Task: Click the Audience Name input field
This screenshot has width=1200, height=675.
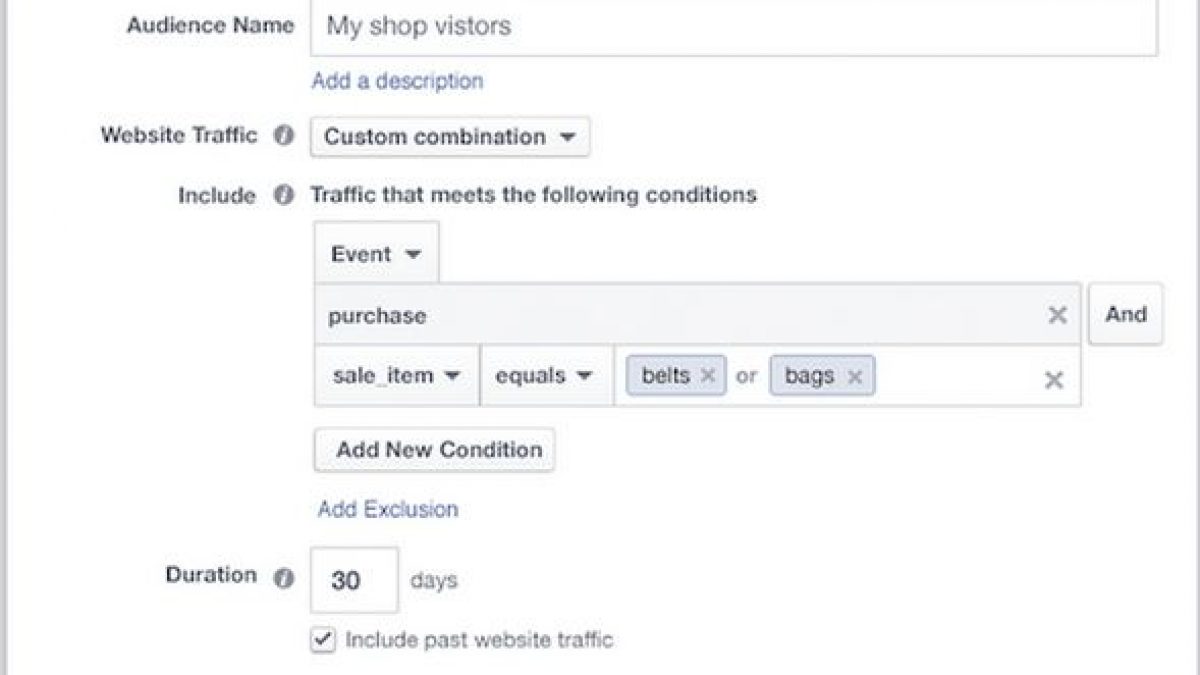Action: pyautogui.click(x=734, y=27)
